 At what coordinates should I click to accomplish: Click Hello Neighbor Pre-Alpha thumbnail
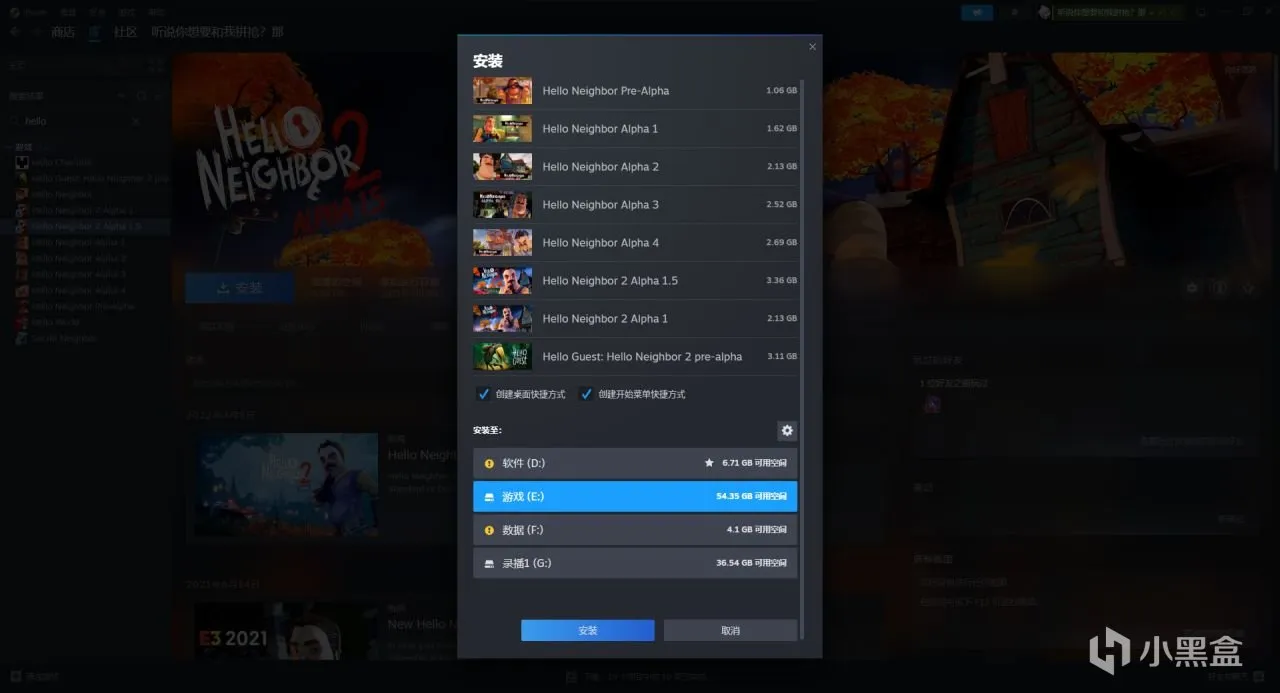pos(502,90)
